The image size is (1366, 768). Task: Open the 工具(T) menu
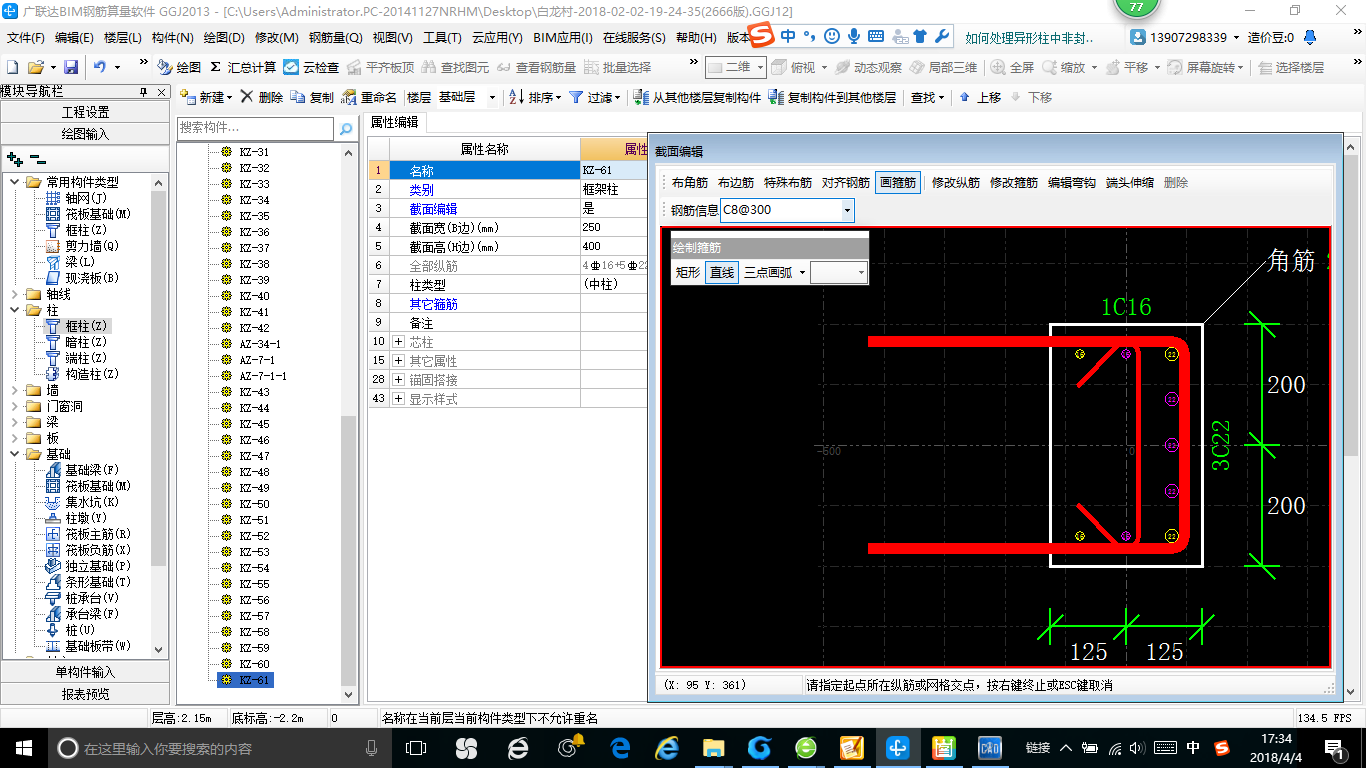[442, 37]
